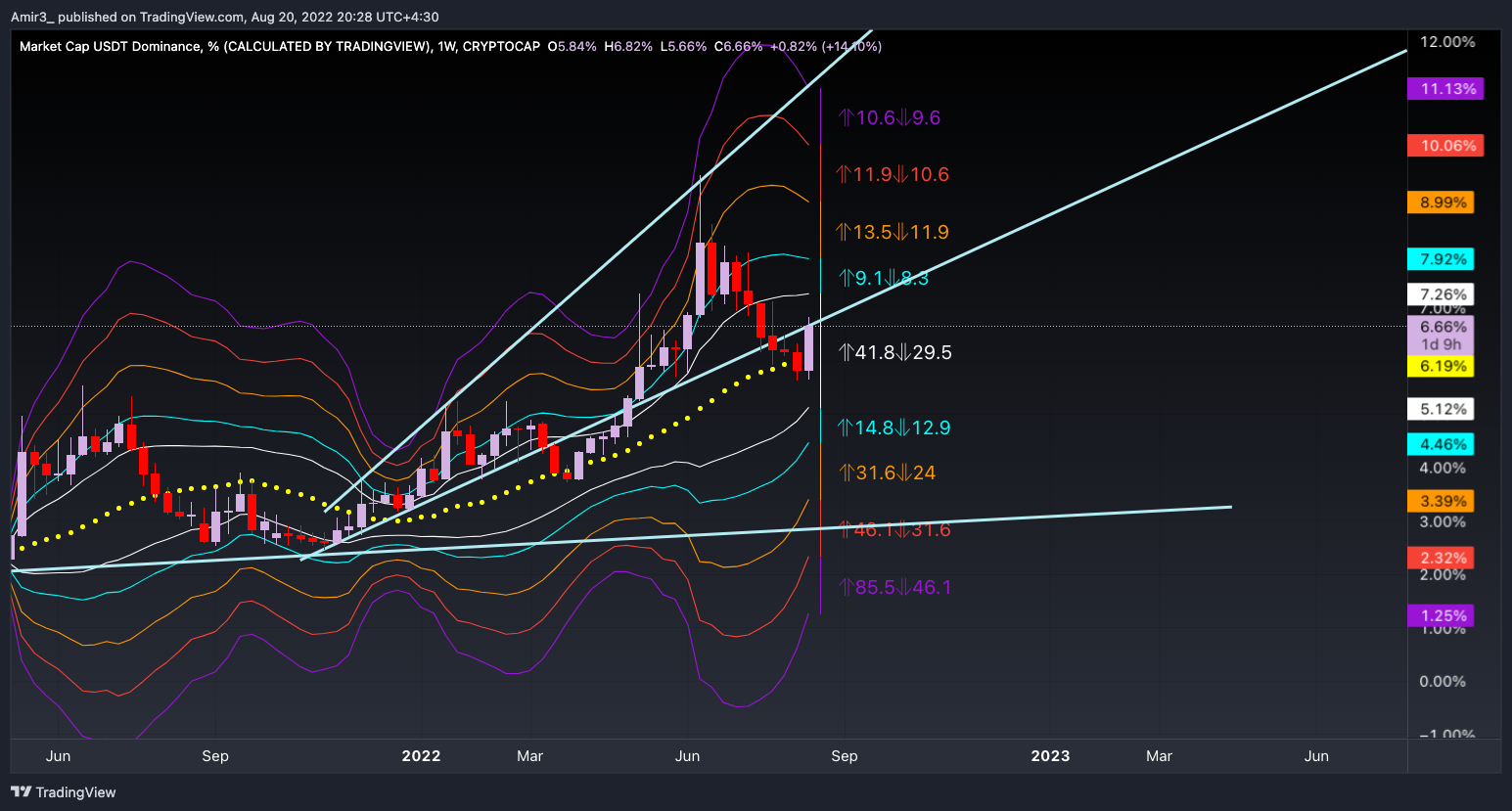The image size is (1512, 811).
Task: Click the purple 11.13% price label
Action: click(x=1445, y=89)
